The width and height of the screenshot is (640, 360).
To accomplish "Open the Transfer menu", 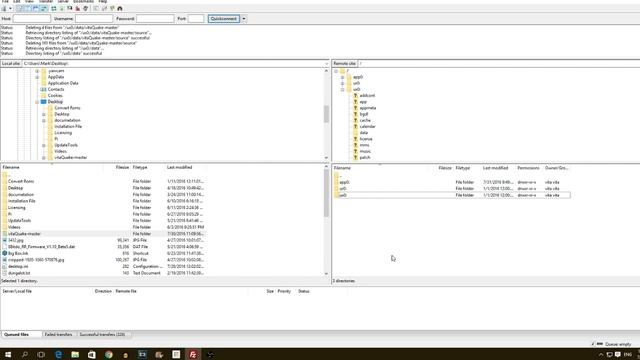I will [46, 2].
